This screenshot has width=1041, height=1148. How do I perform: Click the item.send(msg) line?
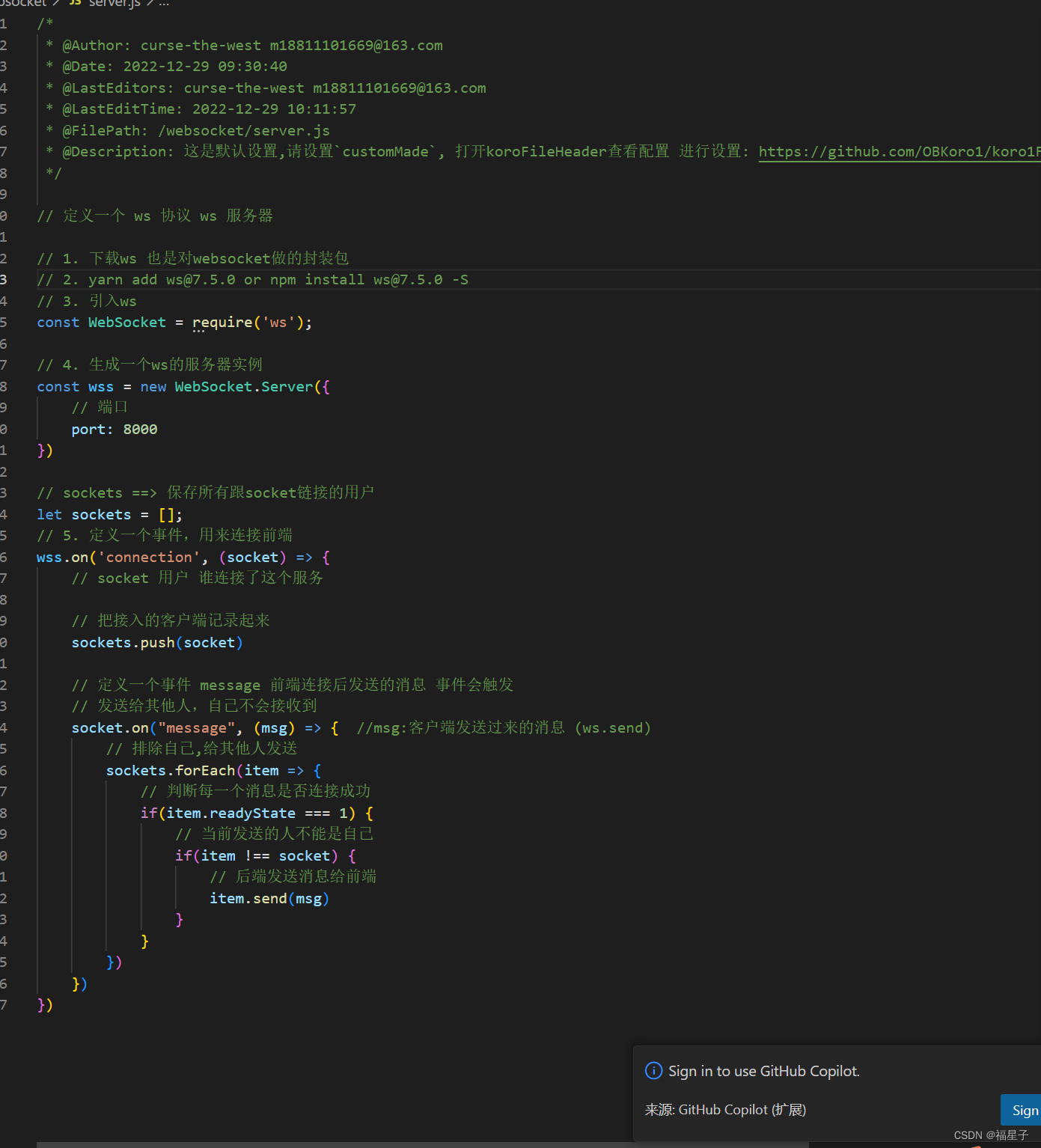(269, 898)
